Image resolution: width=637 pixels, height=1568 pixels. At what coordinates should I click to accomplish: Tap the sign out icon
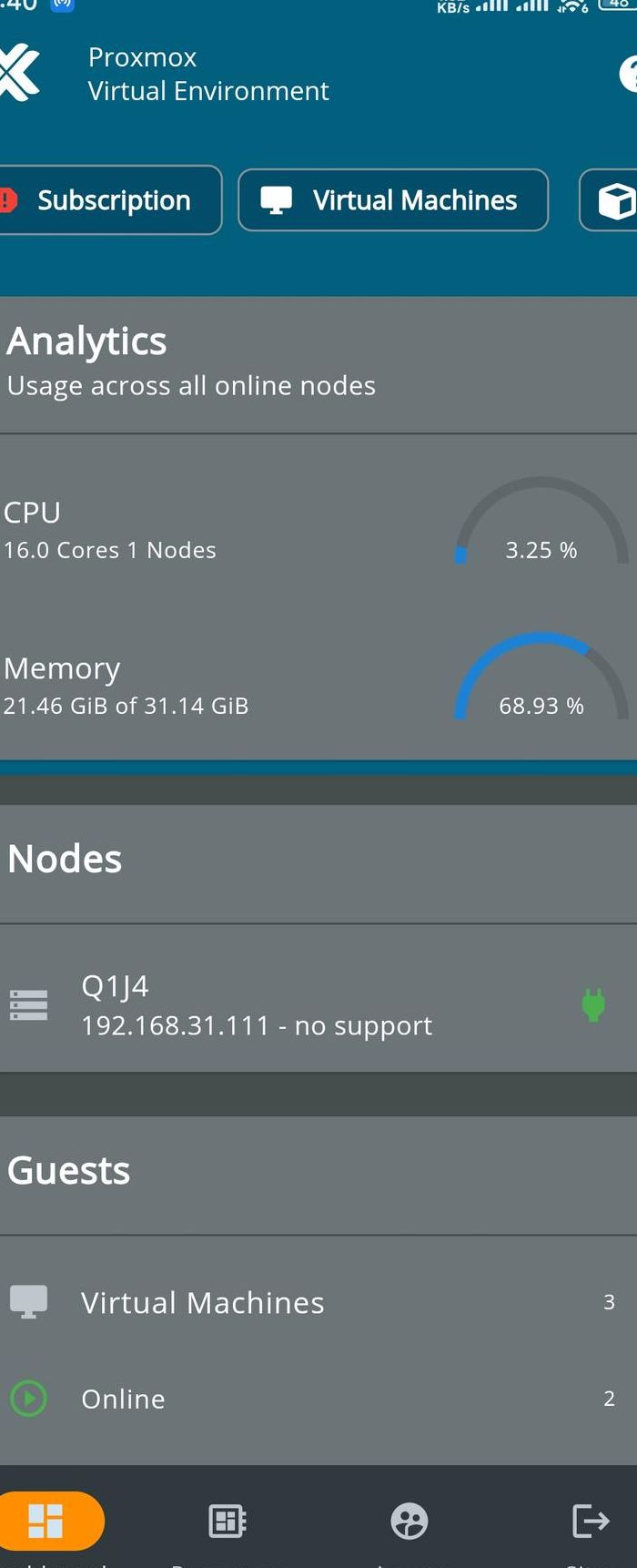(591, 1521)
